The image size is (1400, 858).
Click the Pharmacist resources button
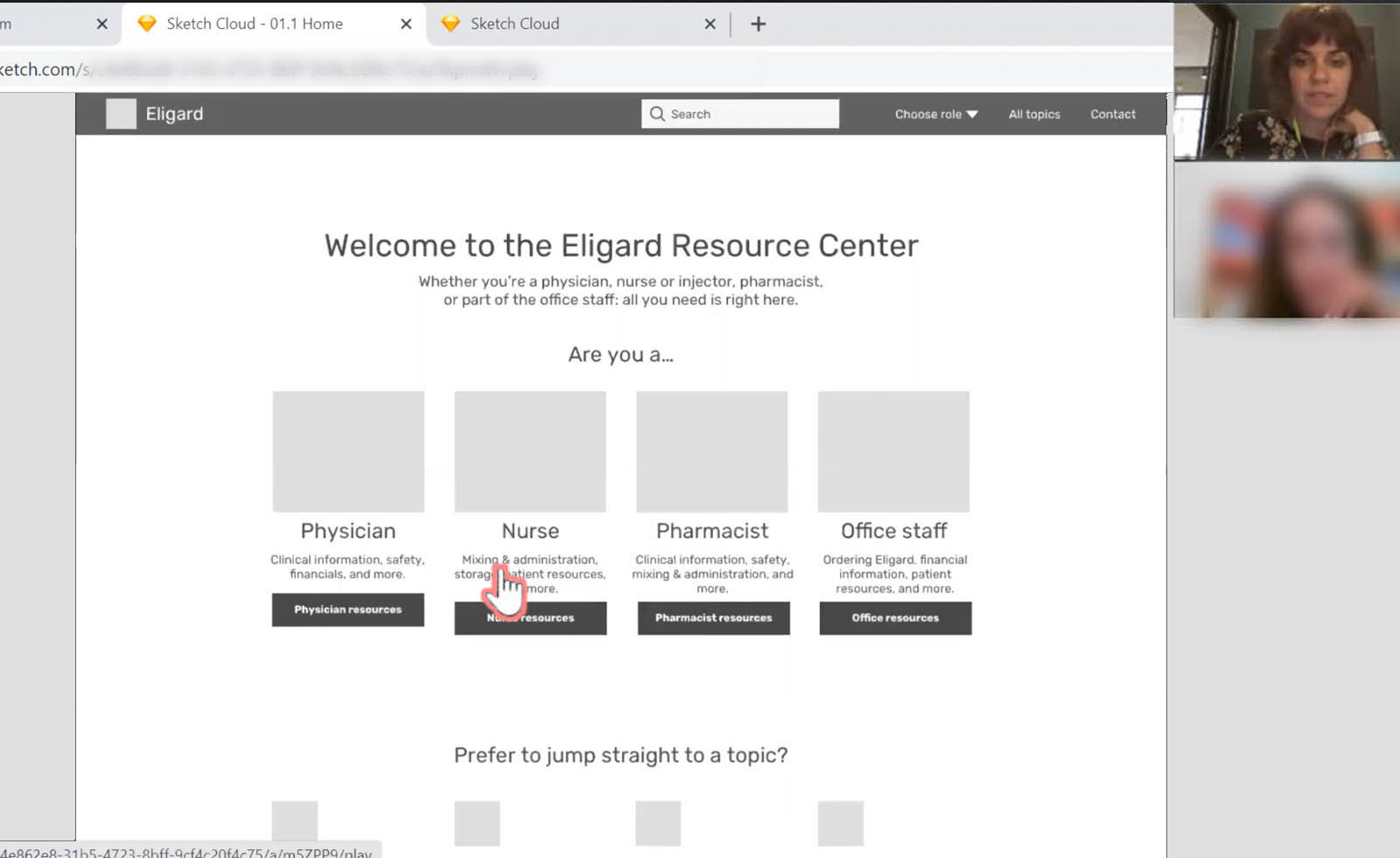pos(713,618)
